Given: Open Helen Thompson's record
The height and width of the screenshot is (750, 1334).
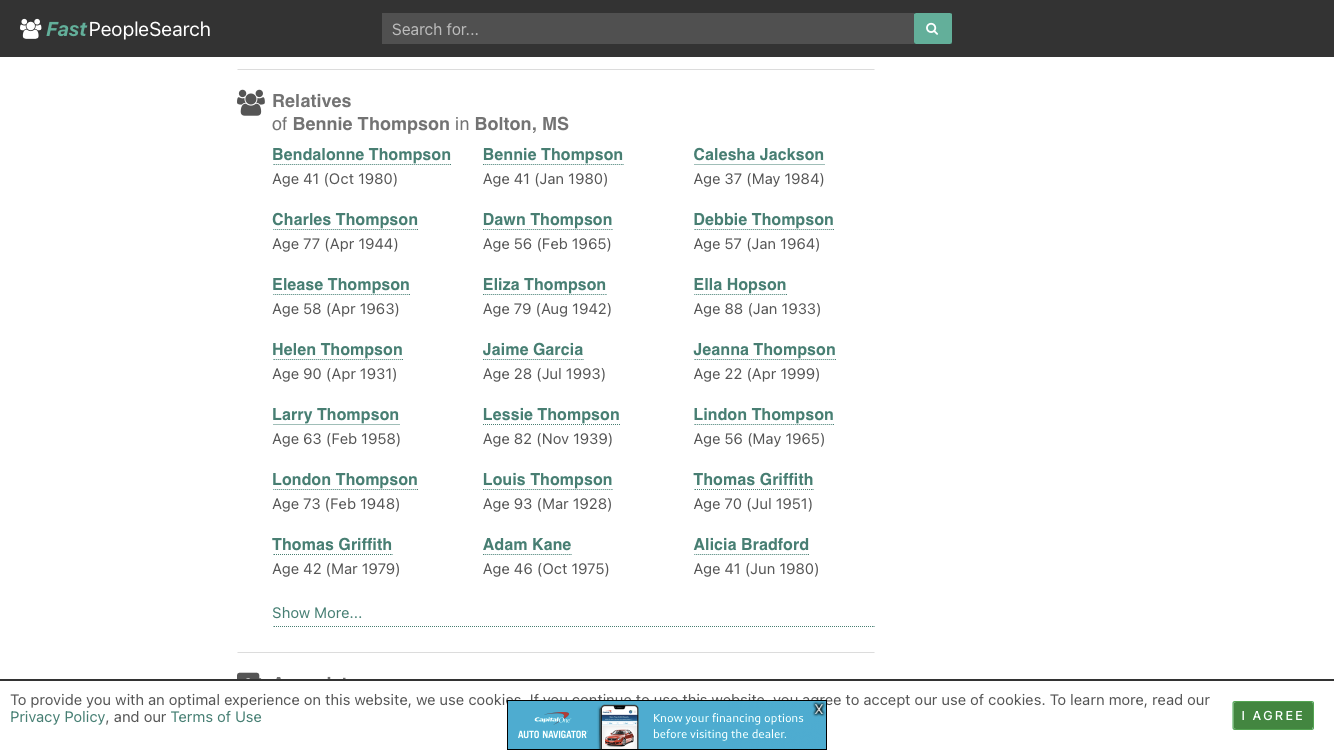Looking at the screenshot, I should (x=338, y=350).
